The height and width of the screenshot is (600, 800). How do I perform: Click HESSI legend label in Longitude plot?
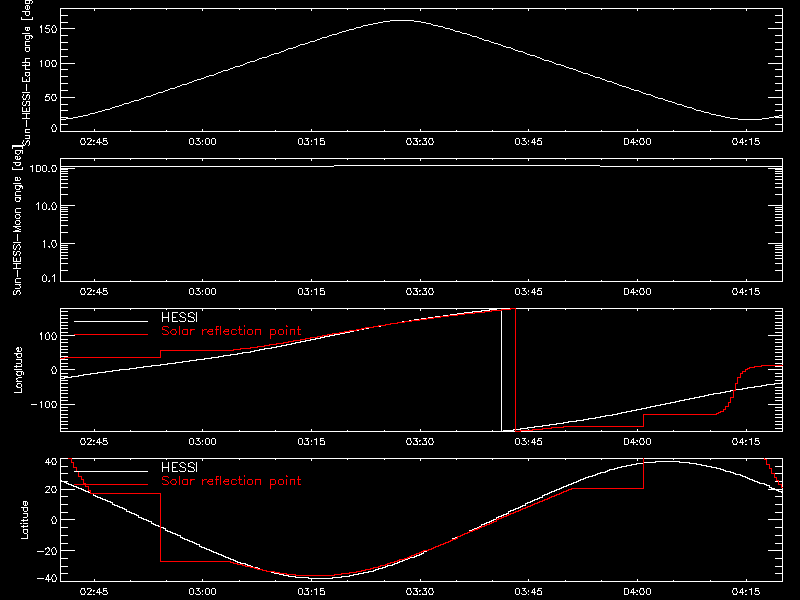pyautogui.click(x=179, y=318)
